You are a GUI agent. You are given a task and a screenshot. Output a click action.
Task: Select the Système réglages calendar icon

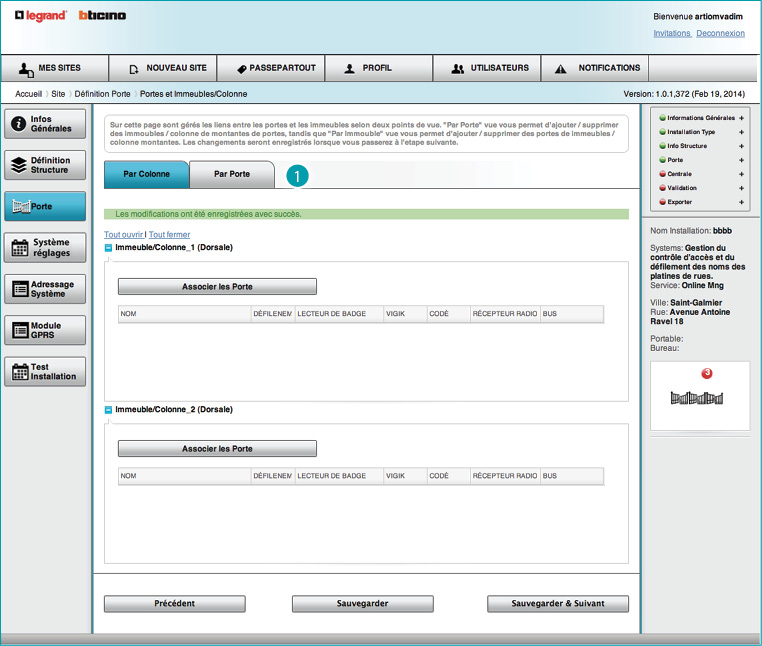point(18,248)
